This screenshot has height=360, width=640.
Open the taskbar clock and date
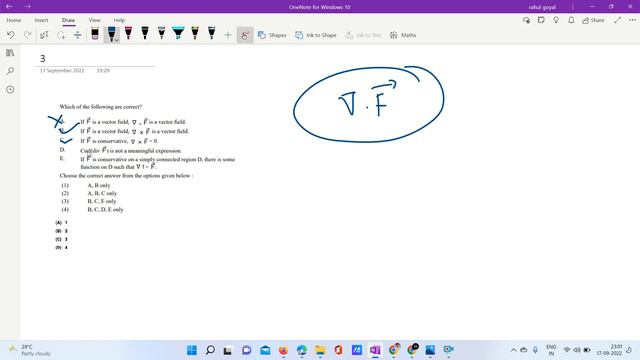[609, 350]
